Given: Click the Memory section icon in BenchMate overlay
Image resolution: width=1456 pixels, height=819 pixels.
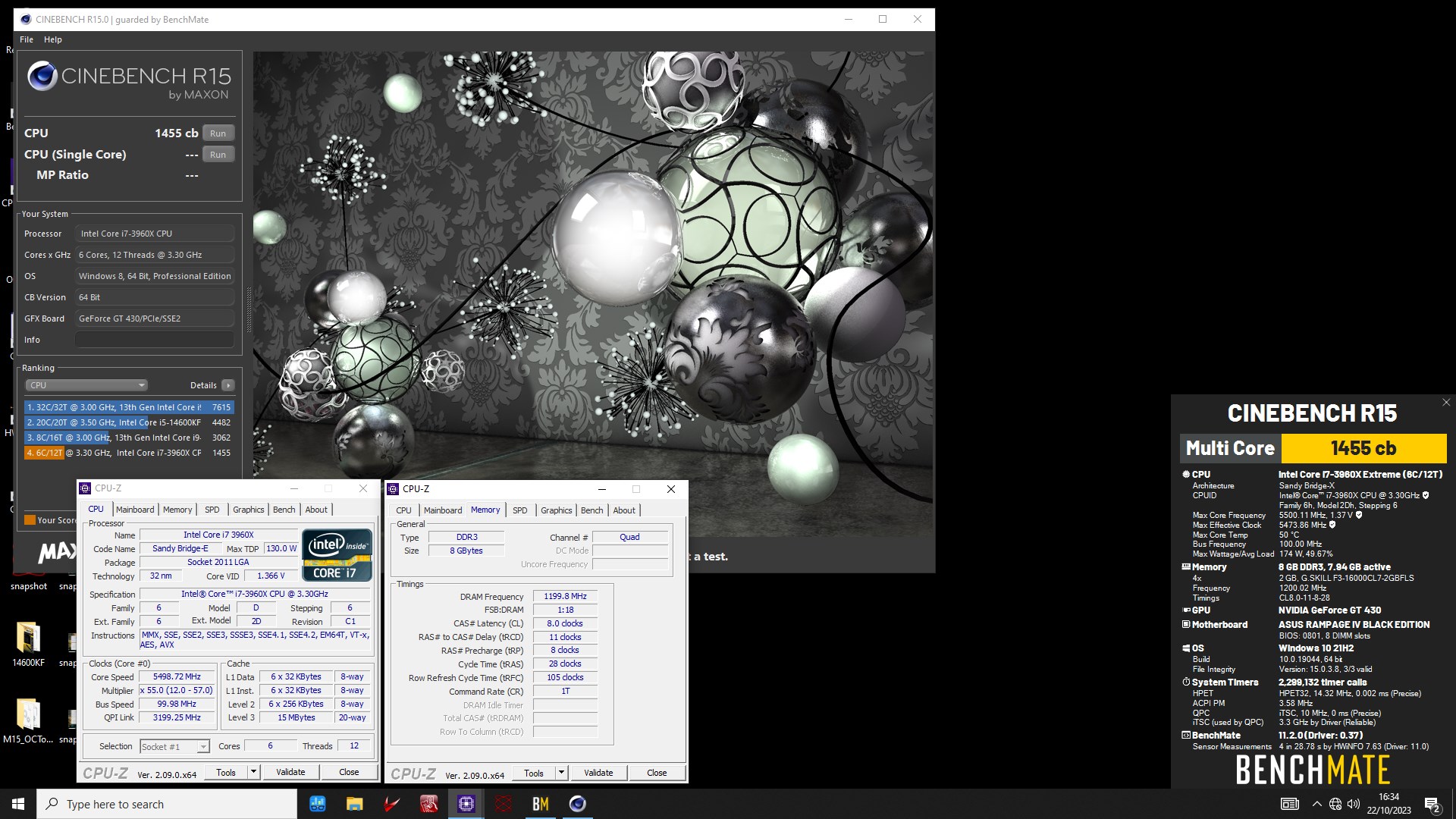Looking at the screenshot, I should pos(1186,566).
